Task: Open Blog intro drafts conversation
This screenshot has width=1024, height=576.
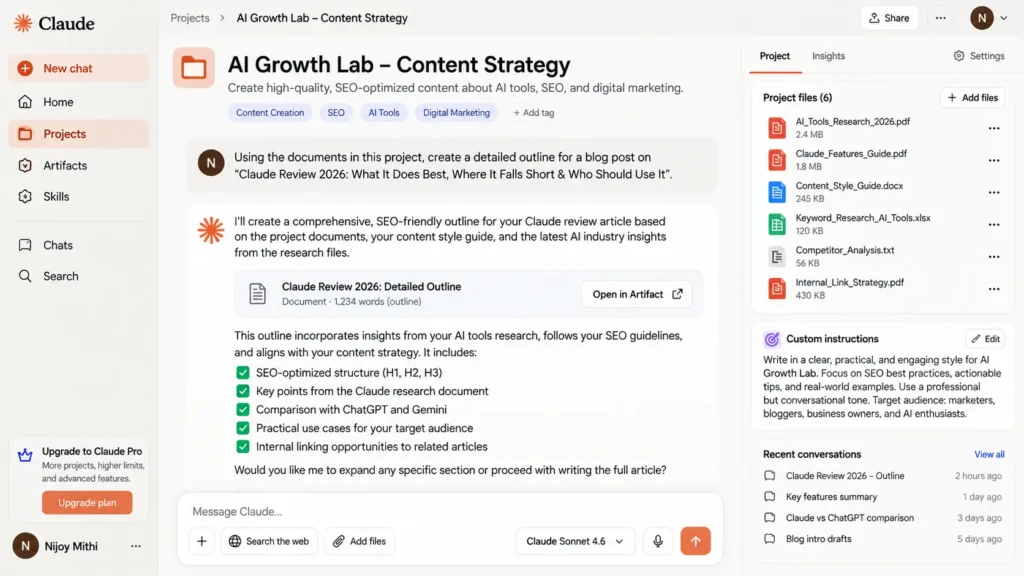Action: pyautogui.click(x=882, y=539)
